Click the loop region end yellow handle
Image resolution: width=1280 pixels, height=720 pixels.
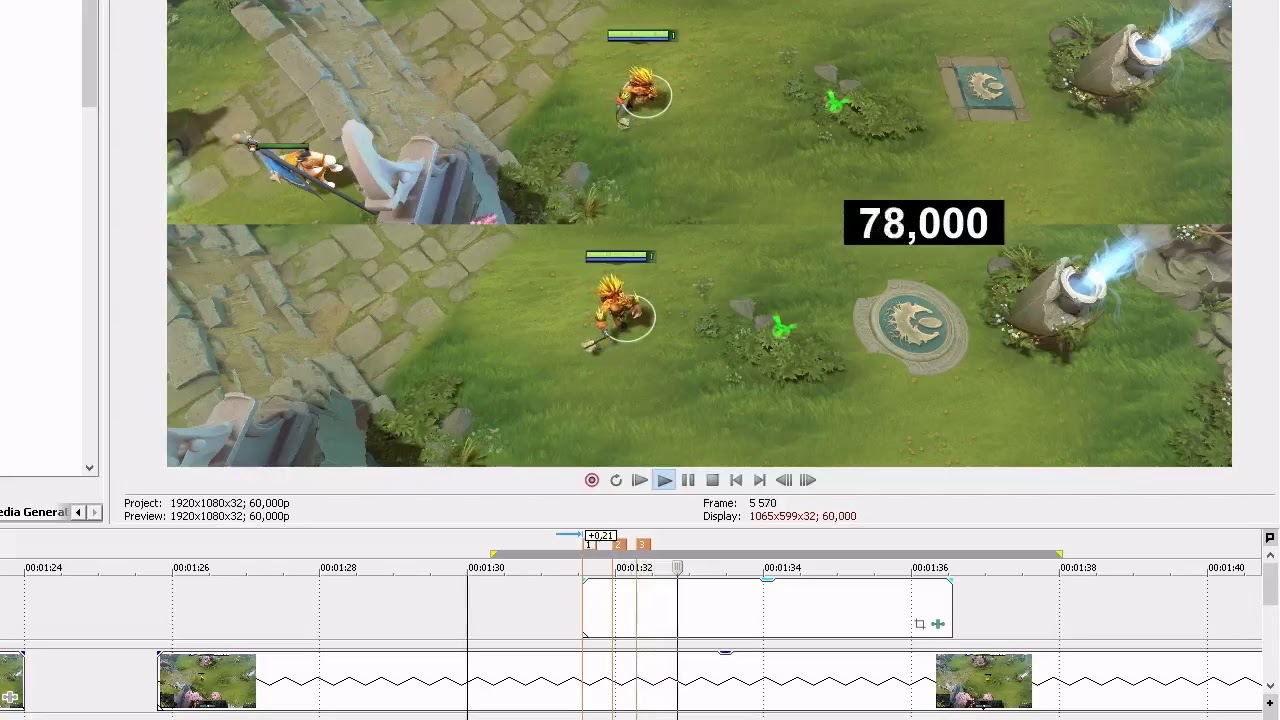(x=1059, y=553)
